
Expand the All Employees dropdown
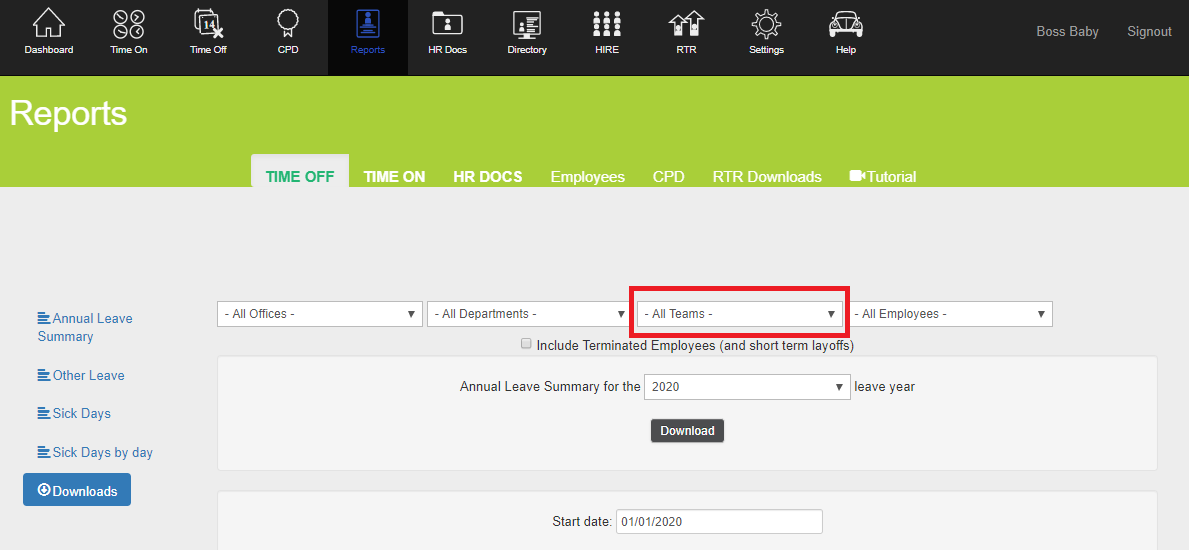(949, 314)
